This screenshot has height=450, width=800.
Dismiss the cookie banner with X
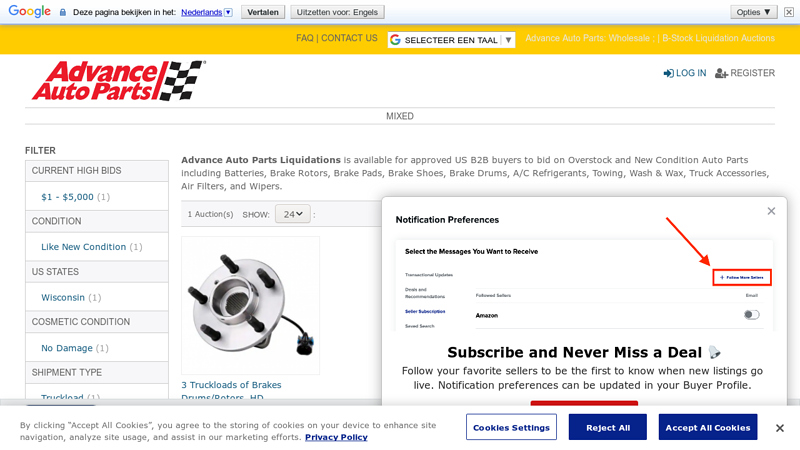click(780, 428)
